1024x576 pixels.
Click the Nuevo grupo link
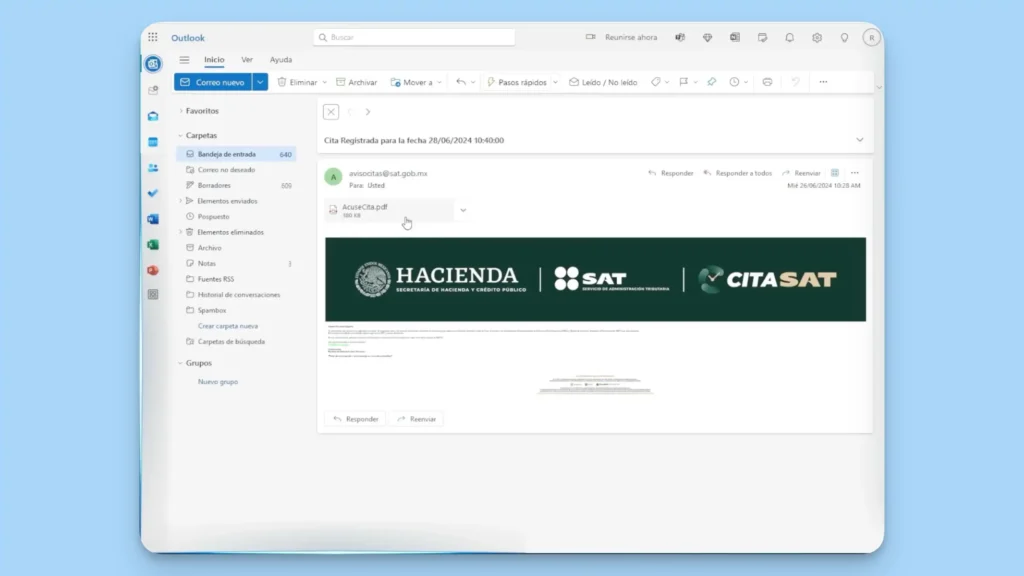point(218,382)
